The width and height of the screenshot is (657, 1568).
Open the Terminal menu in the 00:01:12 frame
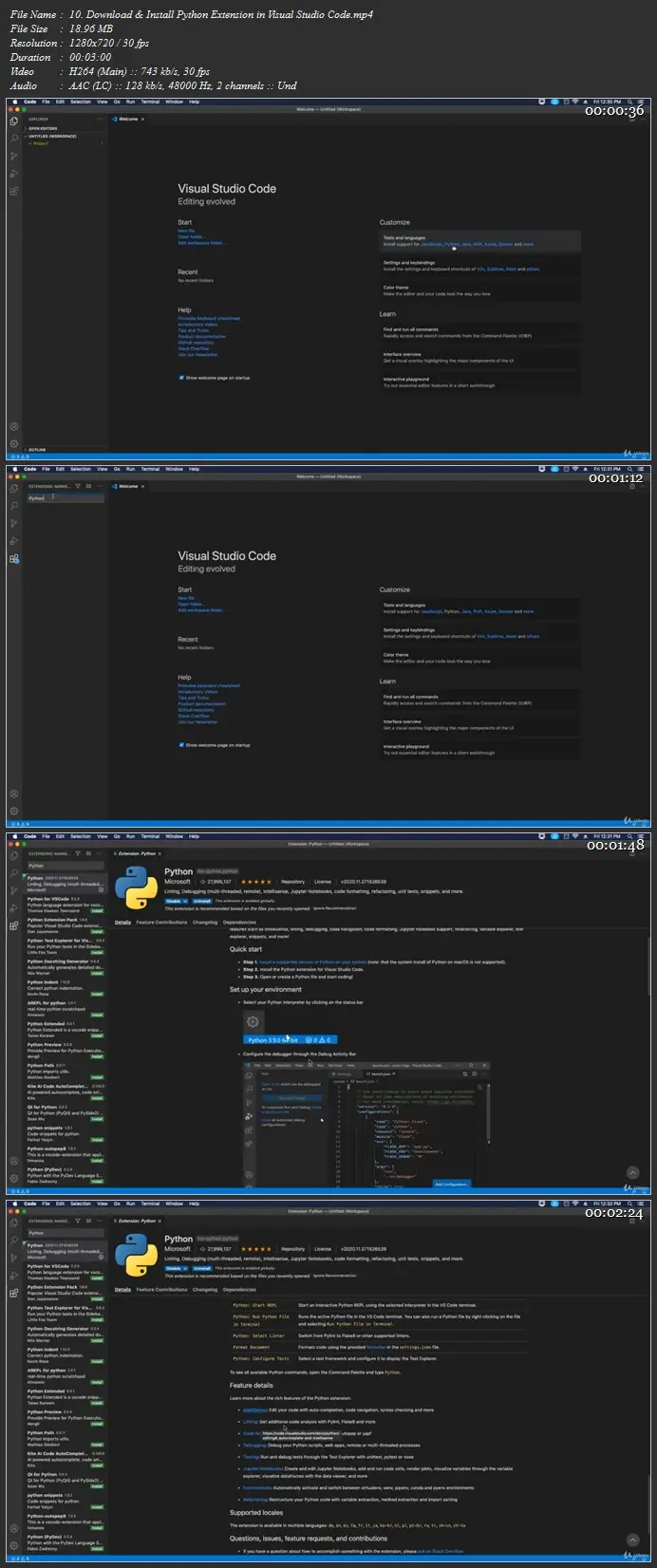(x=150, y=468)
